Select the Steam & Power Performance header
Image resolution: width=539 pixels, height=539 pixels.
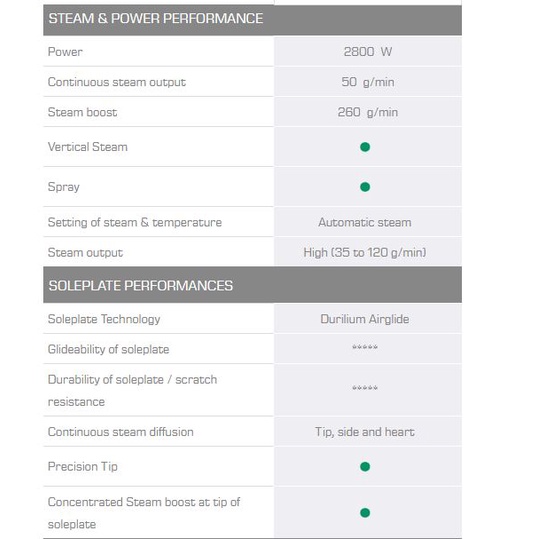[x=252, y=20]
